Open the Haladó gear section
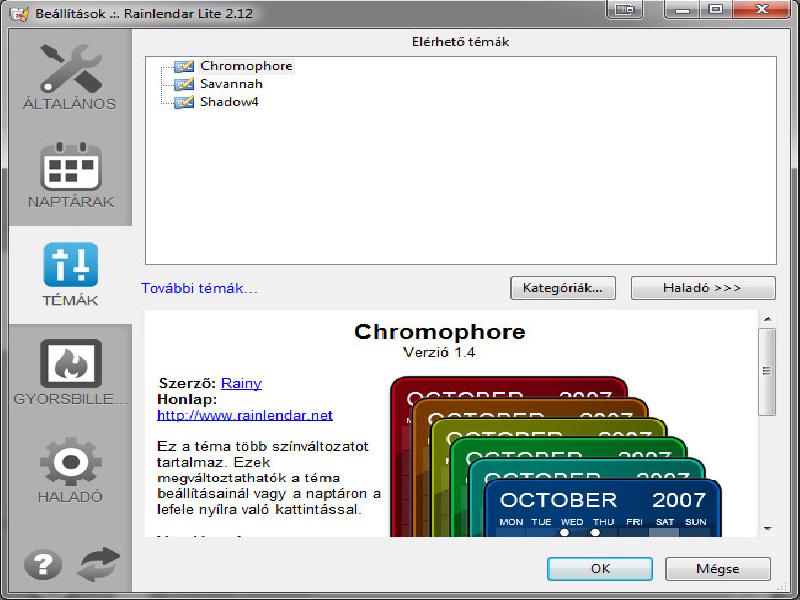Screen dimensions: 800x600 pos(70,469)
